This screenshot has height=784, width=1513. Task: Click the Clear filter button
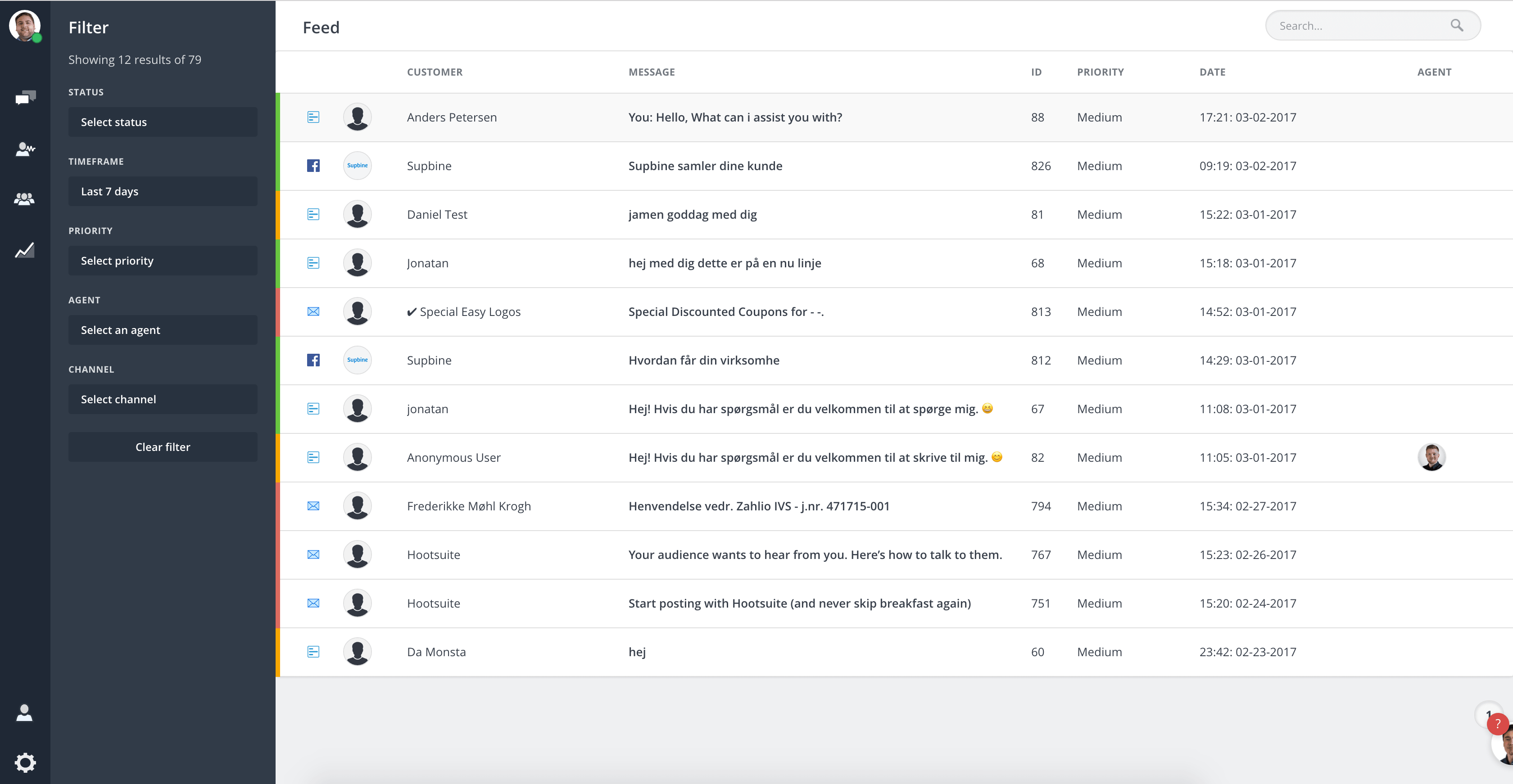pos(163,446)
